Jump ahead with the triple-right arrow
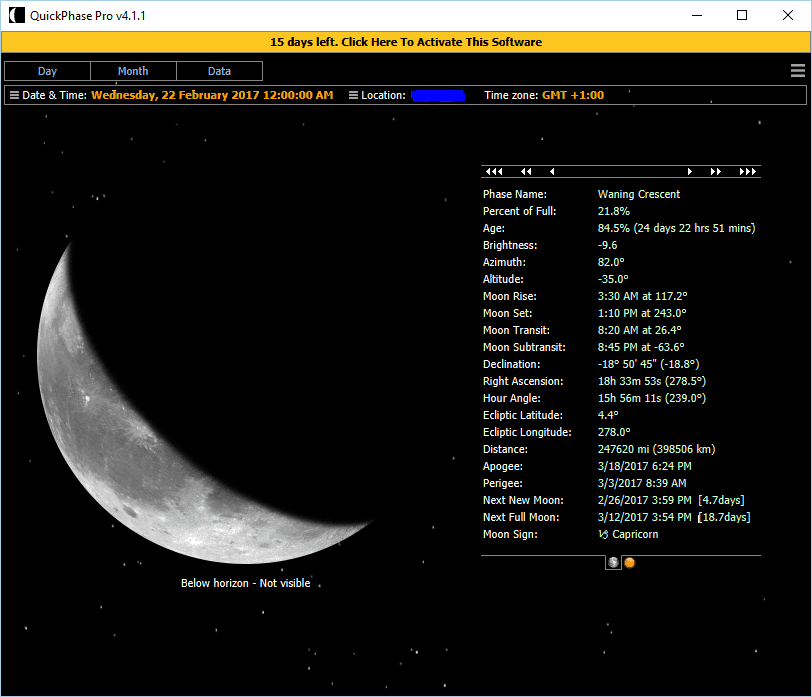 (748, 172)
